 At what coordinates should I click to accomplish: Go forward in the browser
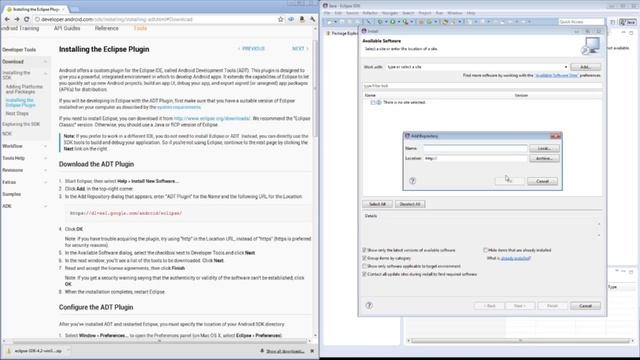click(x=17, y=19)
